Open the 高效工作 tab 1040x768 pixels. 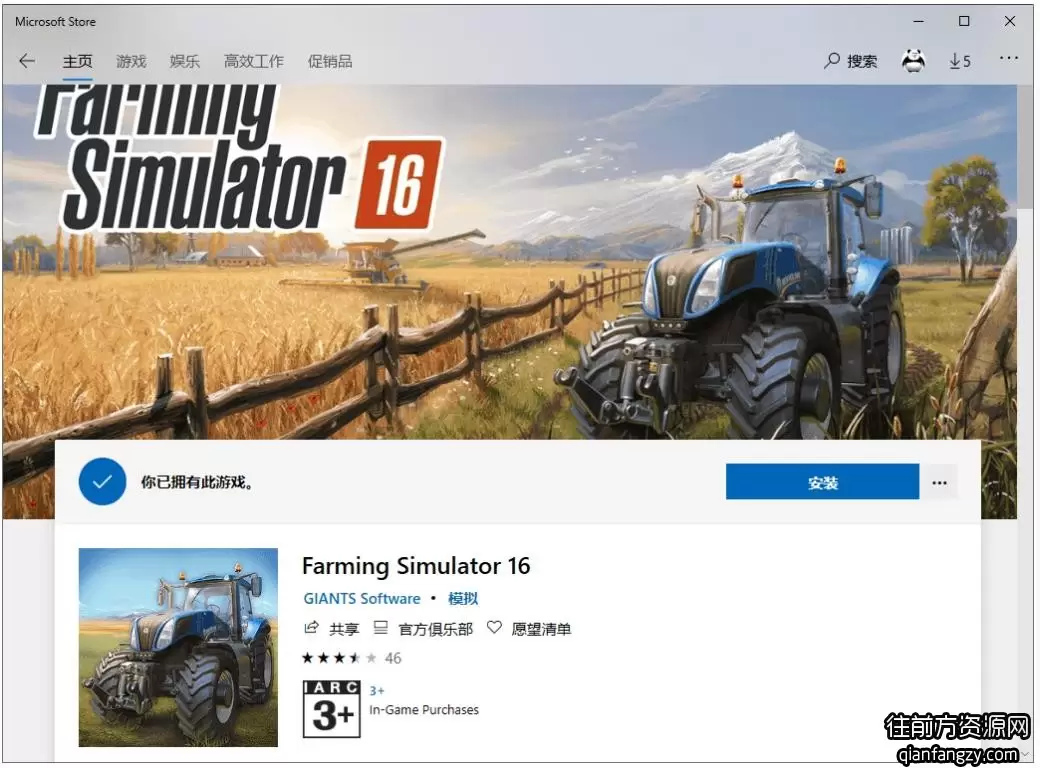point(253,62)
